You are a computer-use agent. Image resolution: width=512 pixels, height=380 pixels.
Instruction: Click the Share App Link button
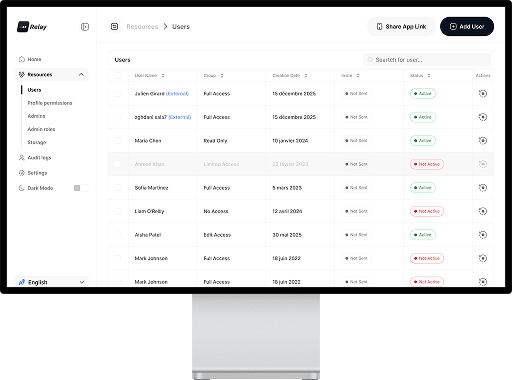401,26
